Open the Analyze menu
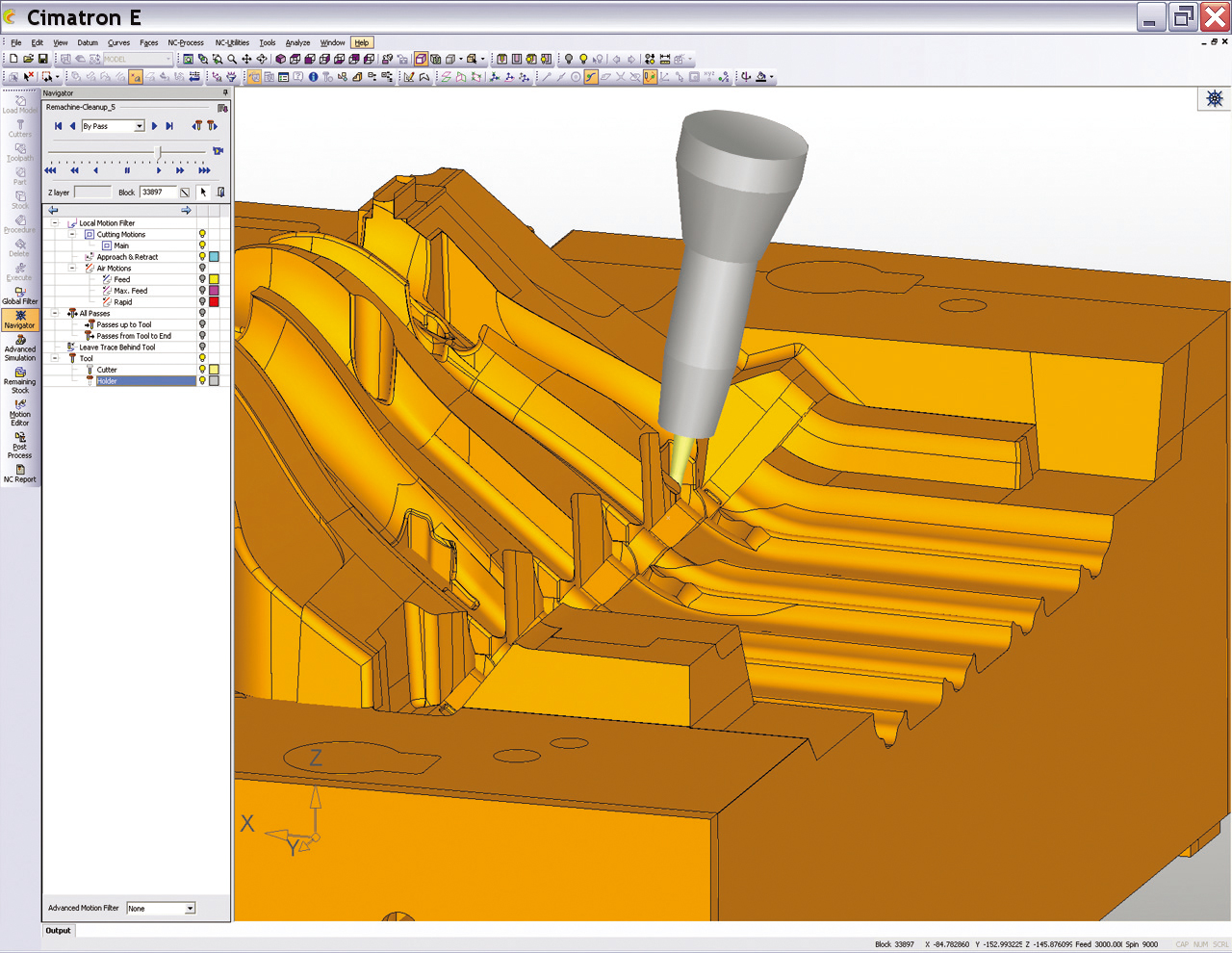This screenshot has width=1232, height=953. click(297, 42)
